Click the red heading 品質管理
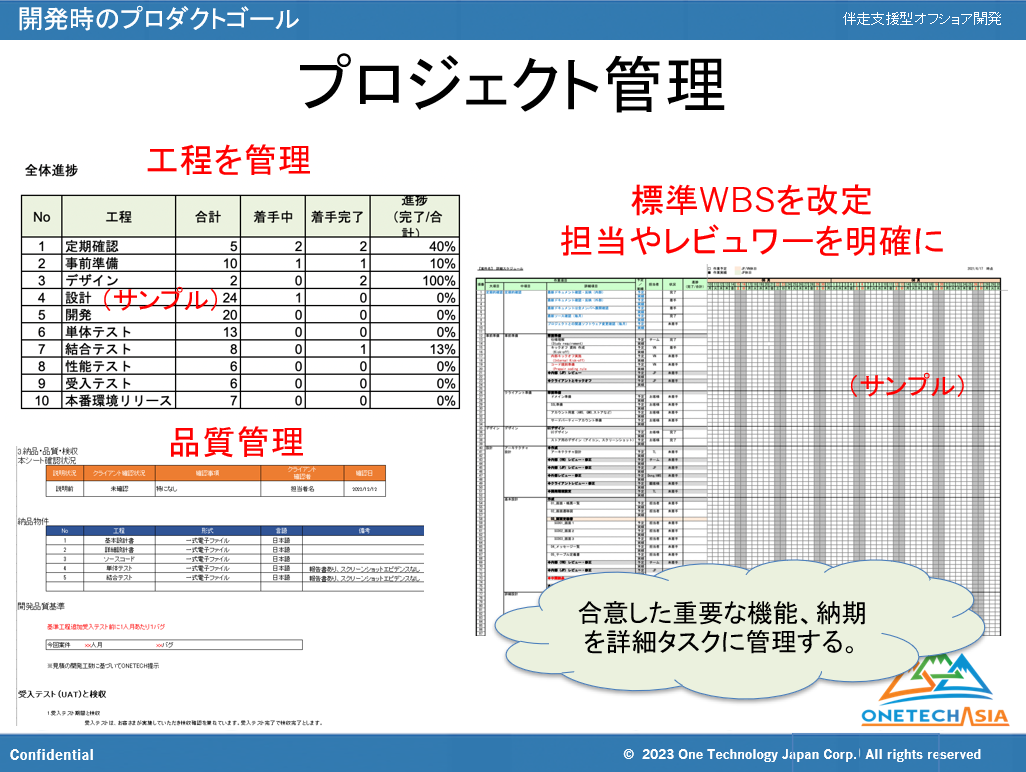The height and width of the screenshot is (772, 1026). (236, 442)
